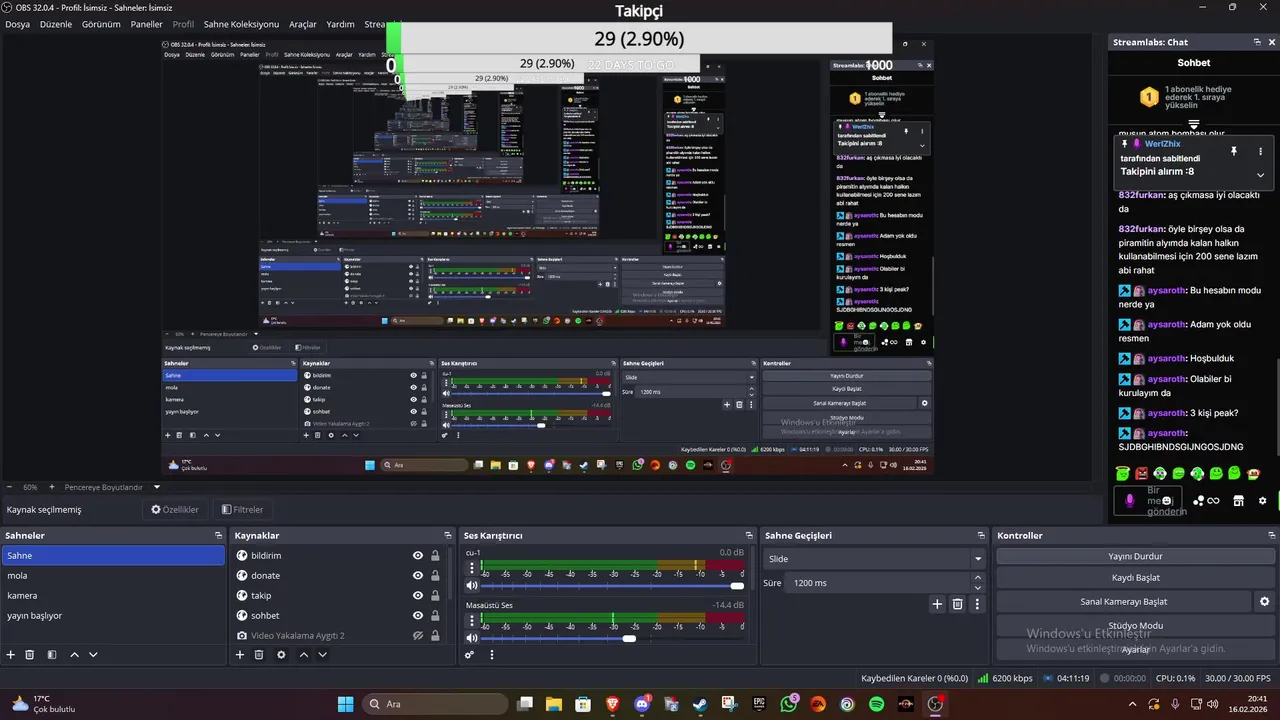Decrease transition duration with down arrow
The height and width of the screenshot is (720, 1280).
(978, 588)
